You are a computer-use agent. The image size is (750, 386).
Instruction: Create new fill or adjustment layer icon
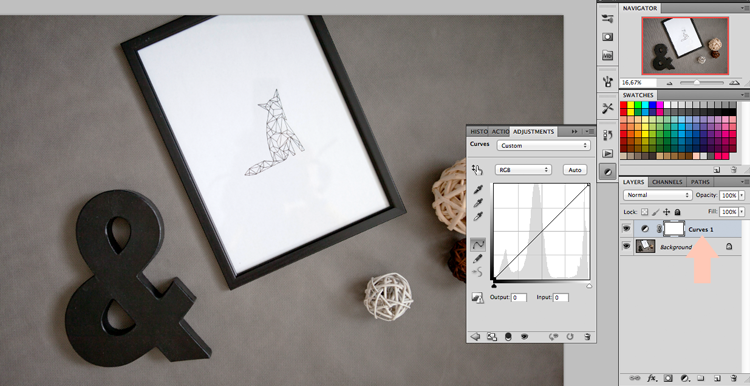point(684,378)
